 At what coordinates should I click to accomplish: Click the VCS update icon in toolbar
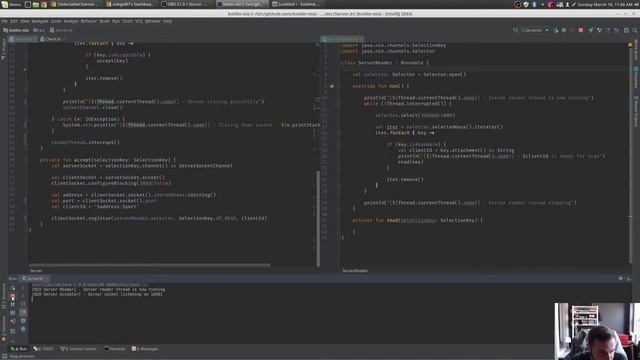[591, 30]
